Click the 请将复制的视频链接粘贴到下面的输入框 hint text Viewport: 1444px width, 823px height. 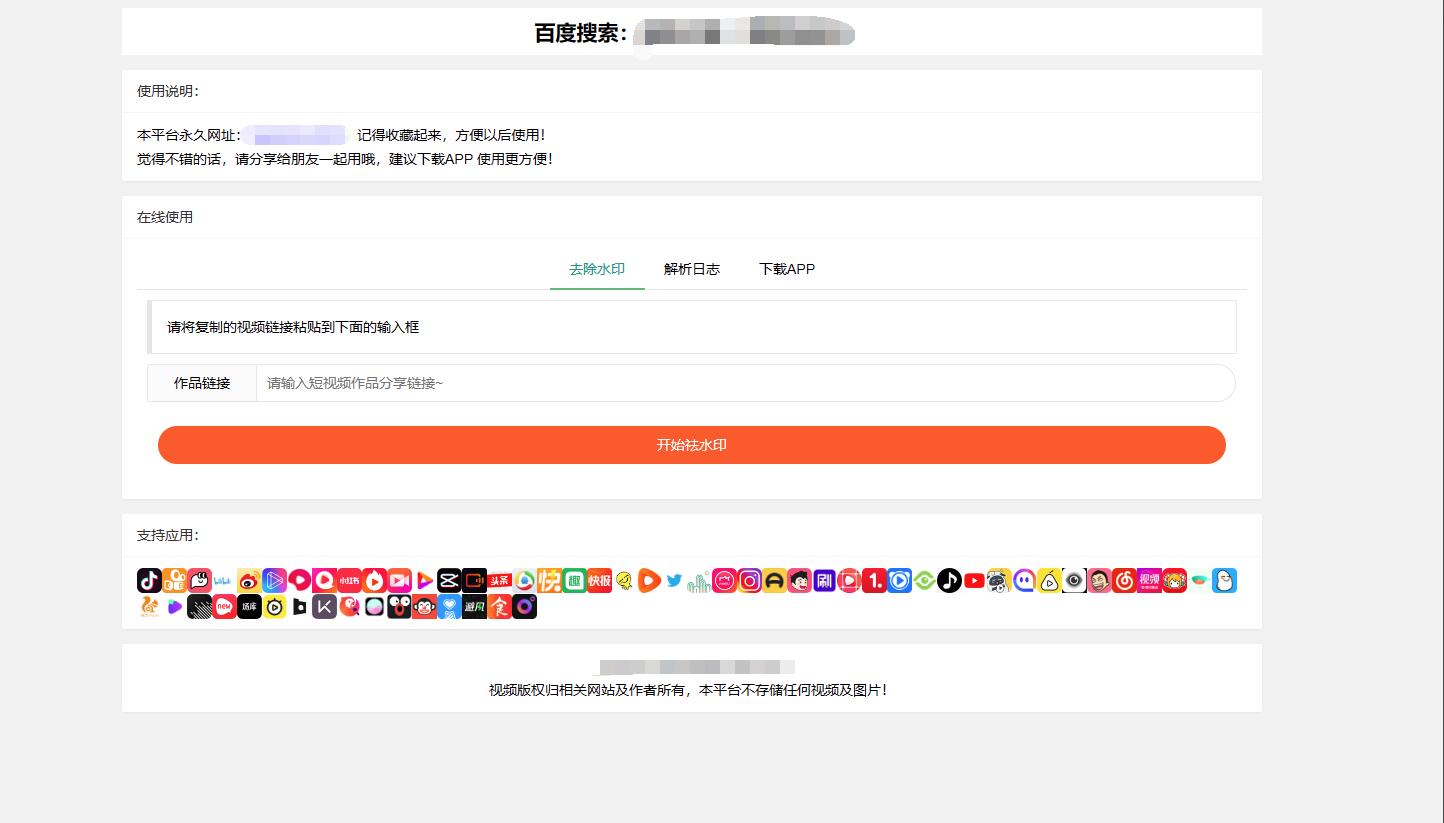click(293, 327)
